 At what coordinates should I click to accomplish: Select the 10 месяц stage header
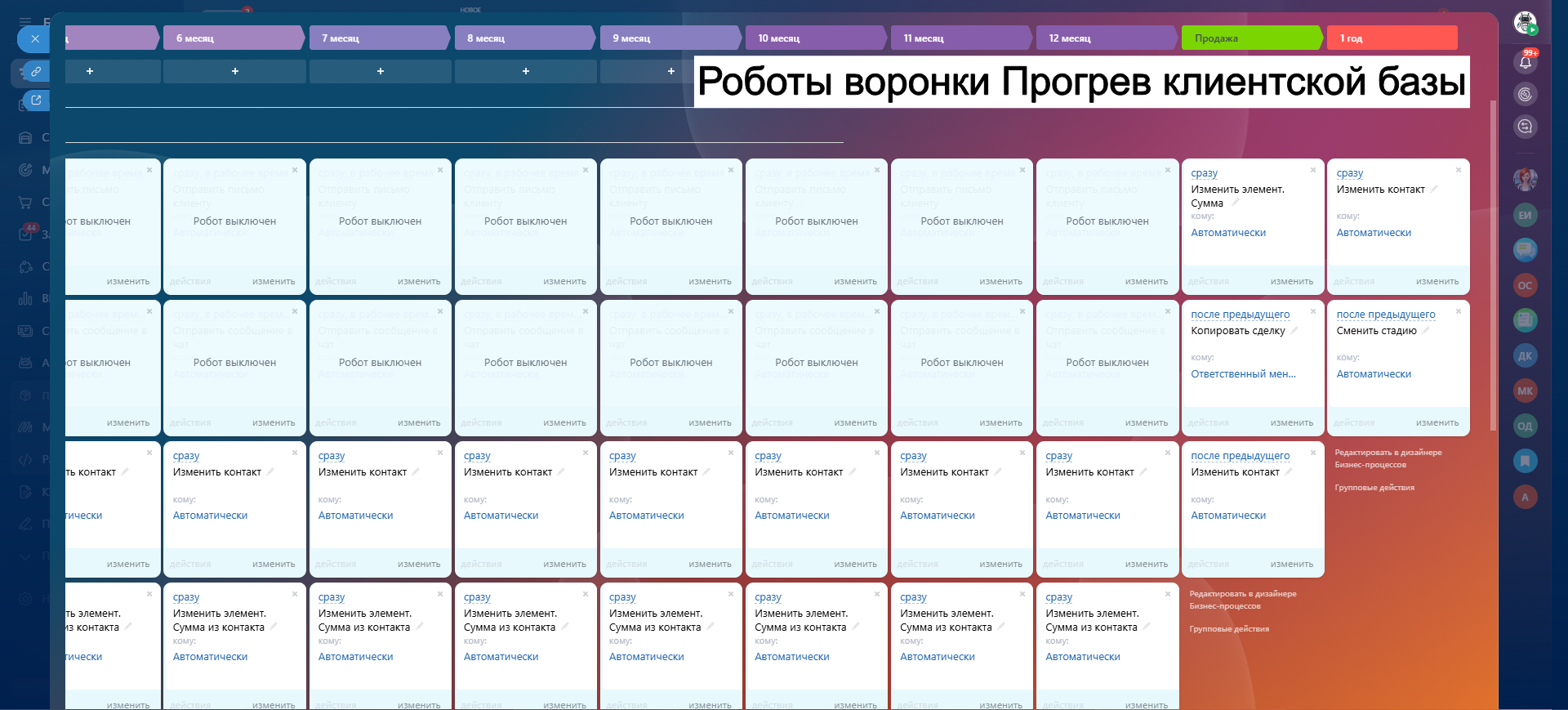(813, 38)
